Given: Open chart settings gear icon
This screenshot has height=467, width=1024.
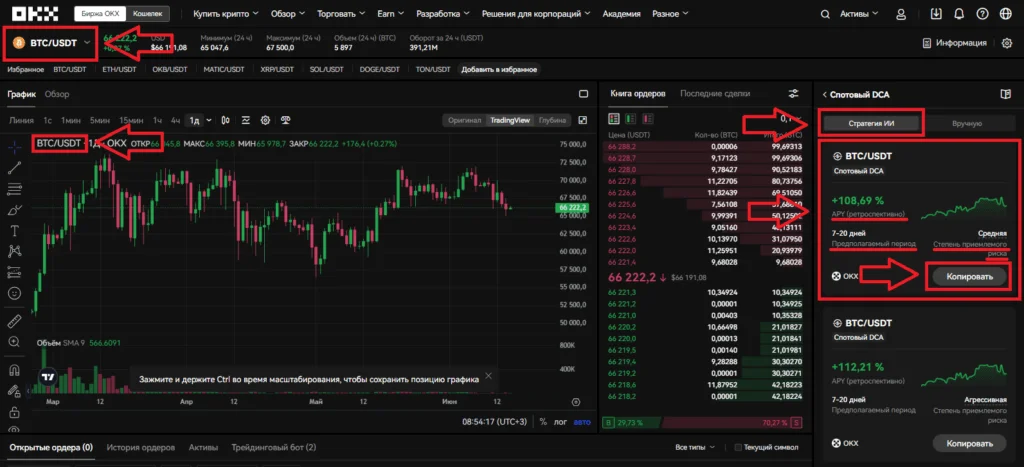Looking at the screenshot, I should coord(265,120).
